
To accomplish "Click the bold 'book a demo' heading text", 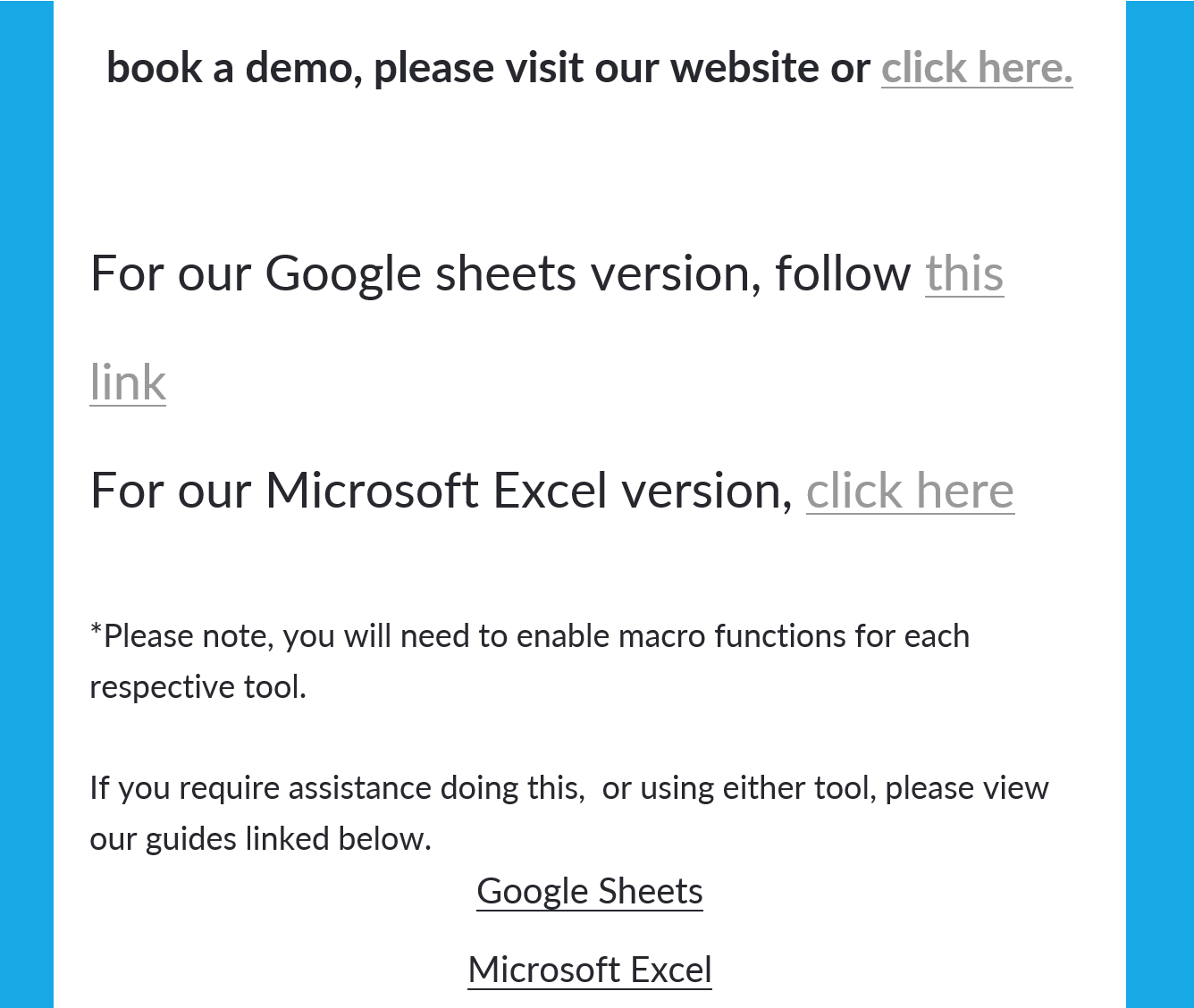I will (232, 68).
